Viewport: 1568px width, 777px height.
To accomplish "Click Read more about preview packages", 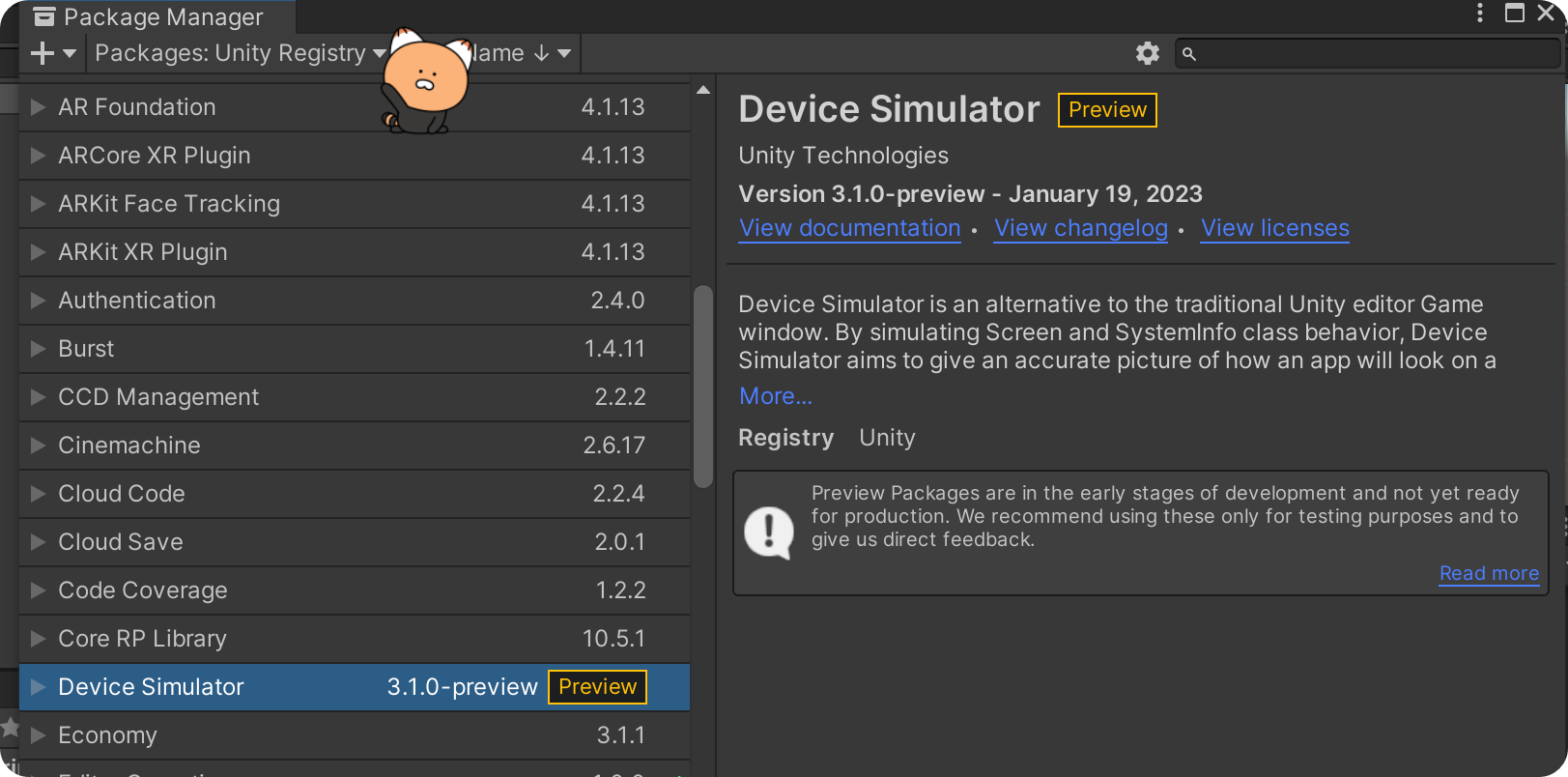I will (1489, 573).
